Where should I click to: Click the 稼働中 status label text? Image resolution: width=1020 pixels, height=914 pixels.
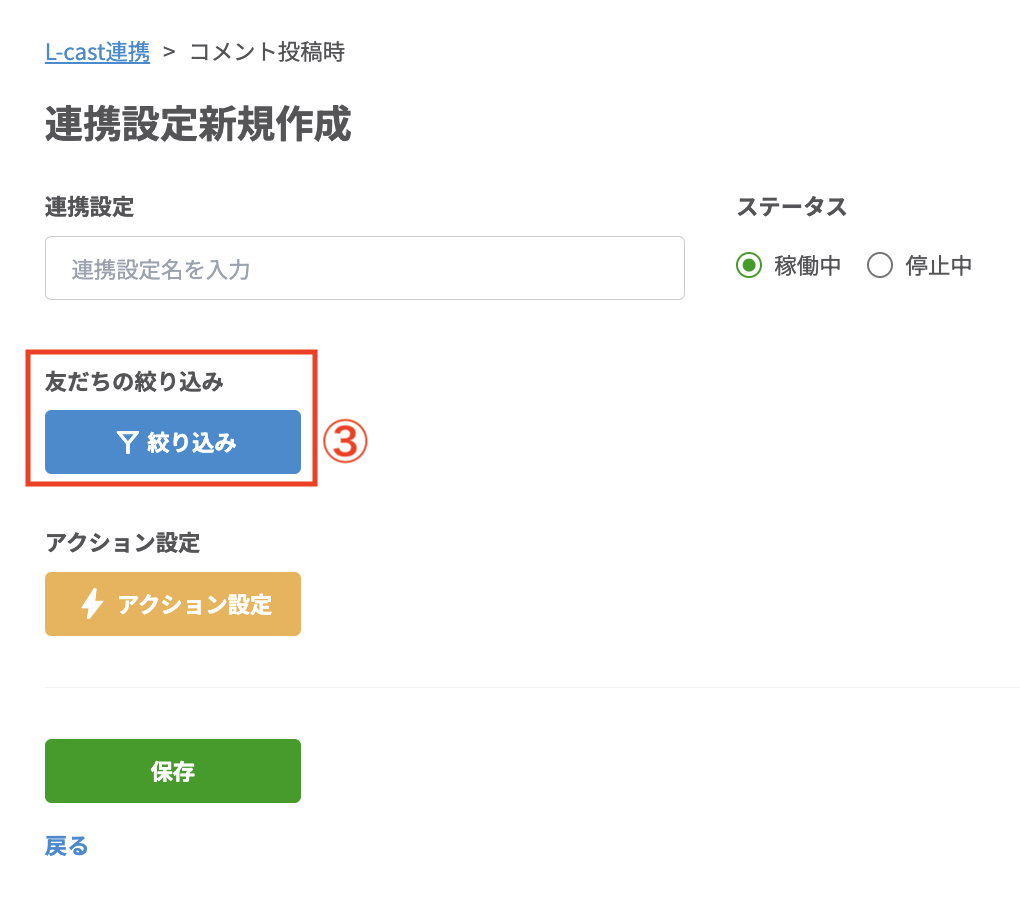[807, 266]
